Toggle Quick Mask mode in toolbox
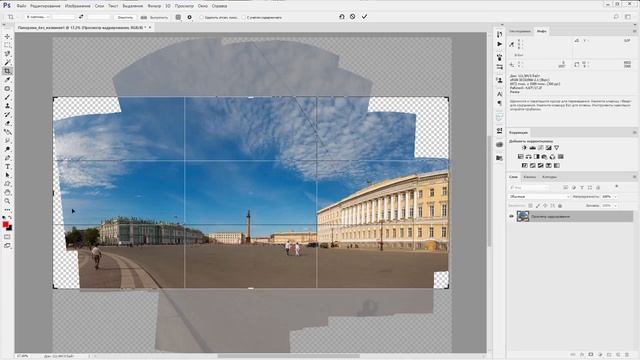Screen dimensions: 640x360 pyautogui.click(x=7, y=237)
